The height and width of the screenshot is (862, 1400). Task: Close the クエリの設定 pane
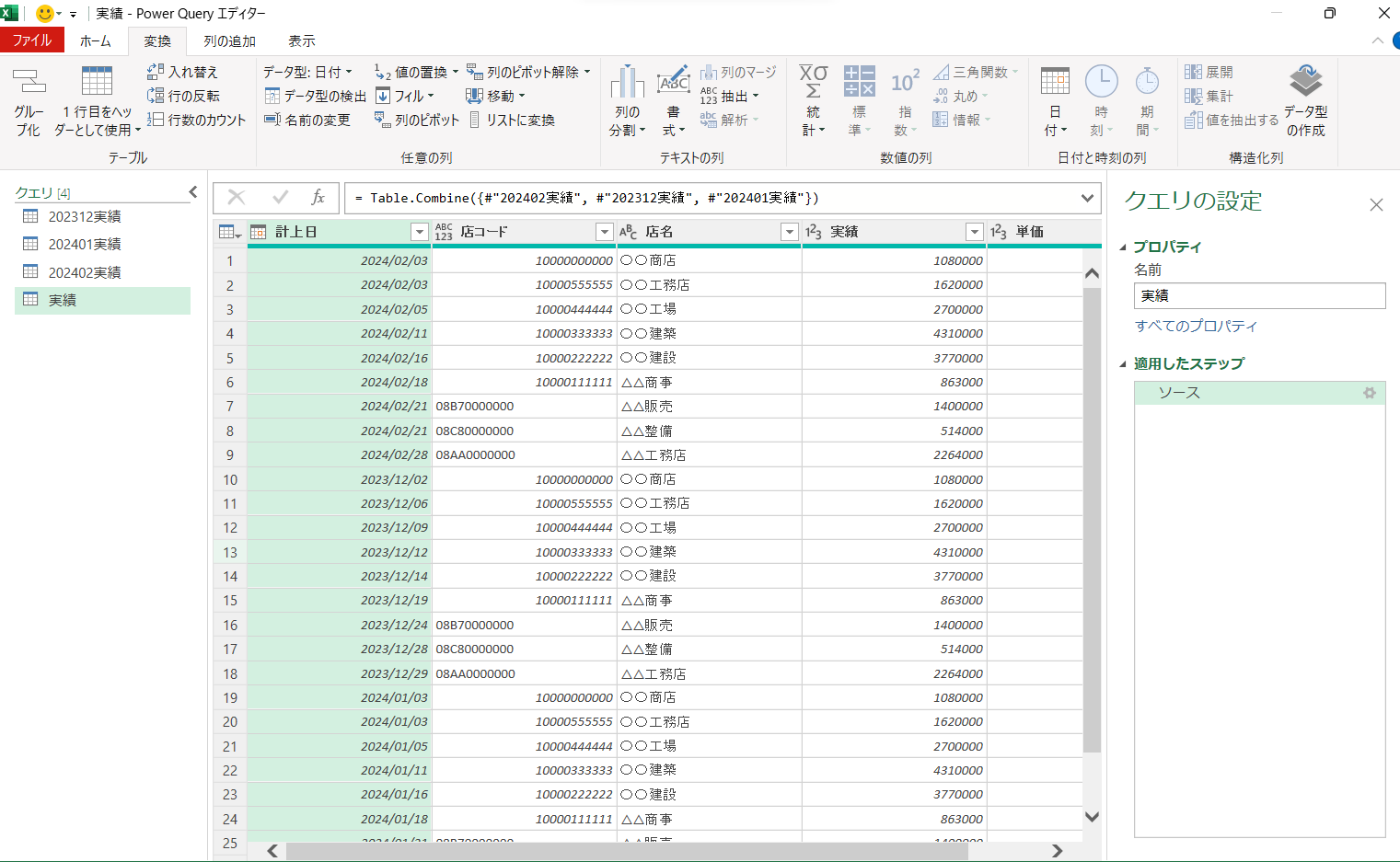point(1376,205)
